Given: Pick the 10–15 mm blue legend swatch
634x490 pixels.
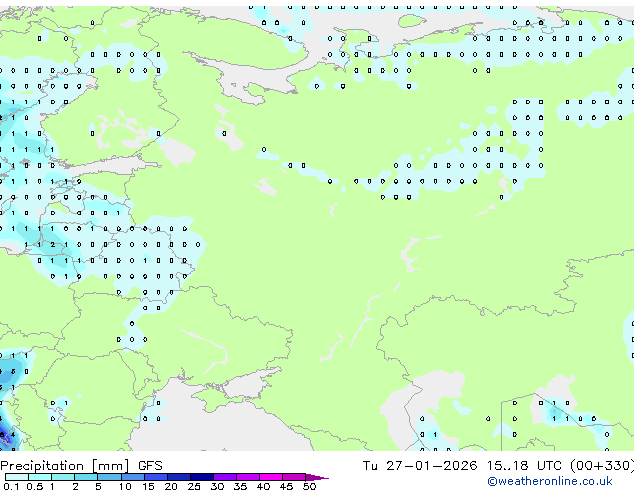Looking at the screenshot, I should [133, 477].
